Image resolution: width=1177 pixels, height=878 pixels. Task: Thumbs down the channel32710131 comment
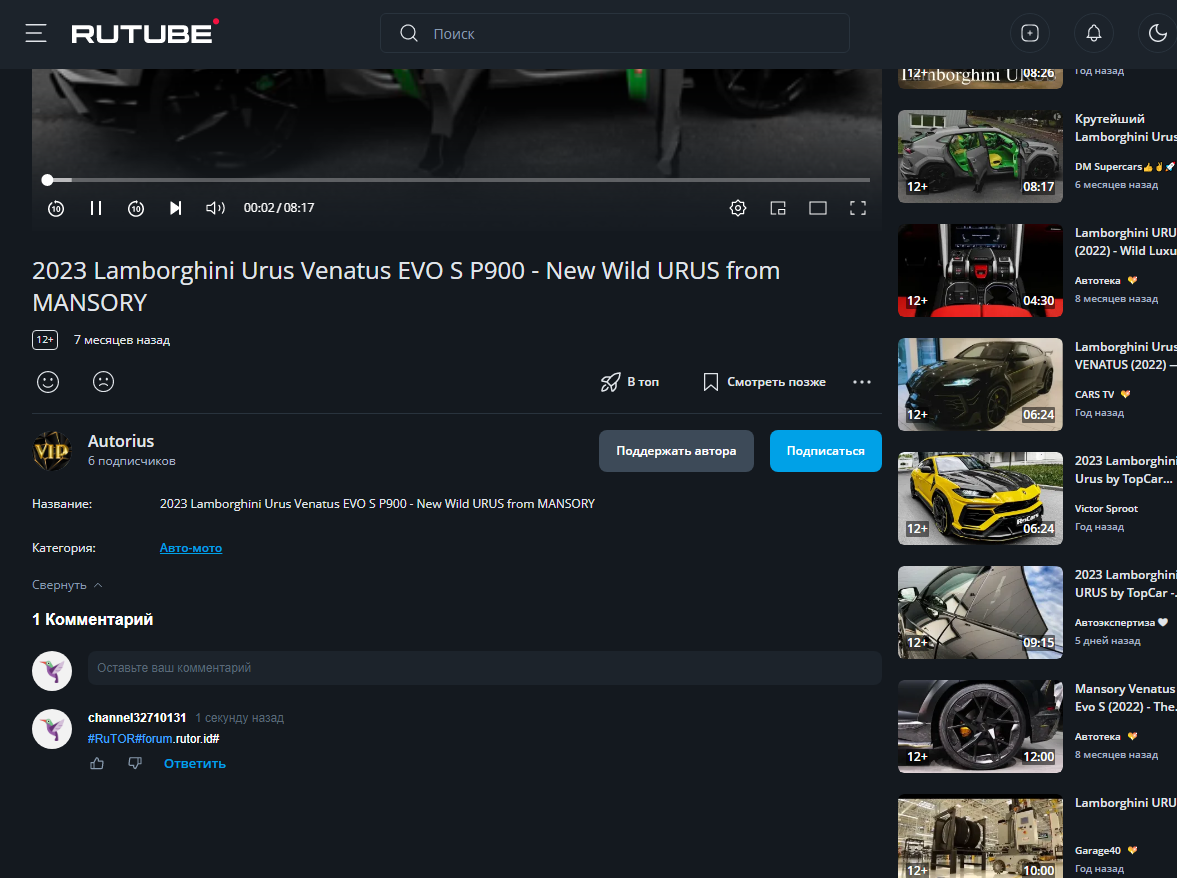click(135, 763)
